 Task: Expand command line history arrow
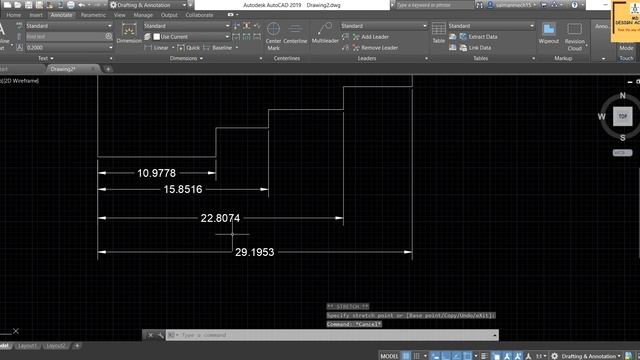click(x=495, y=335)
